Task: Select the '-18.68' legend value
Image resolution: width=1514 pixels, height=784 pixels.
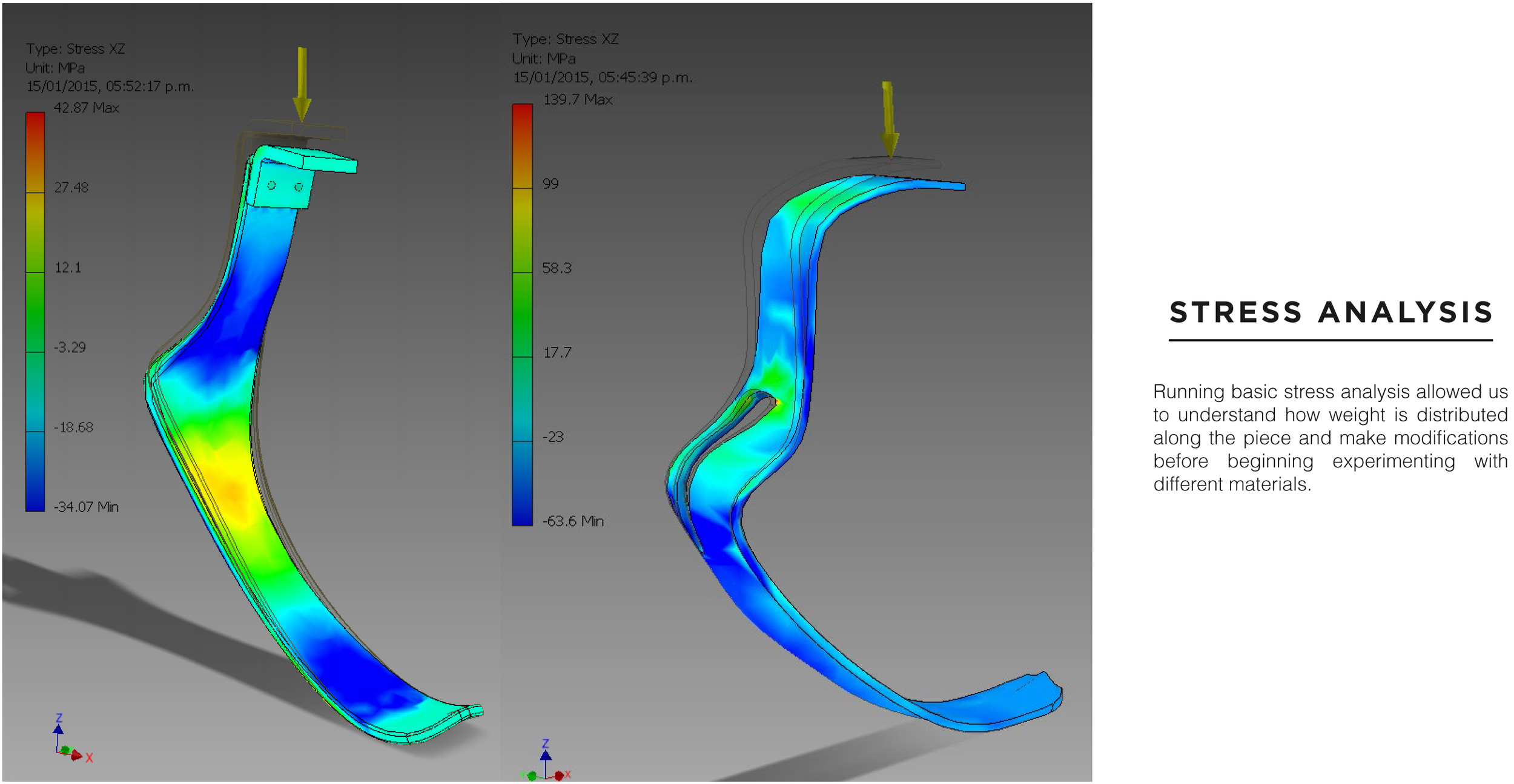Action: tap(73, 427)
